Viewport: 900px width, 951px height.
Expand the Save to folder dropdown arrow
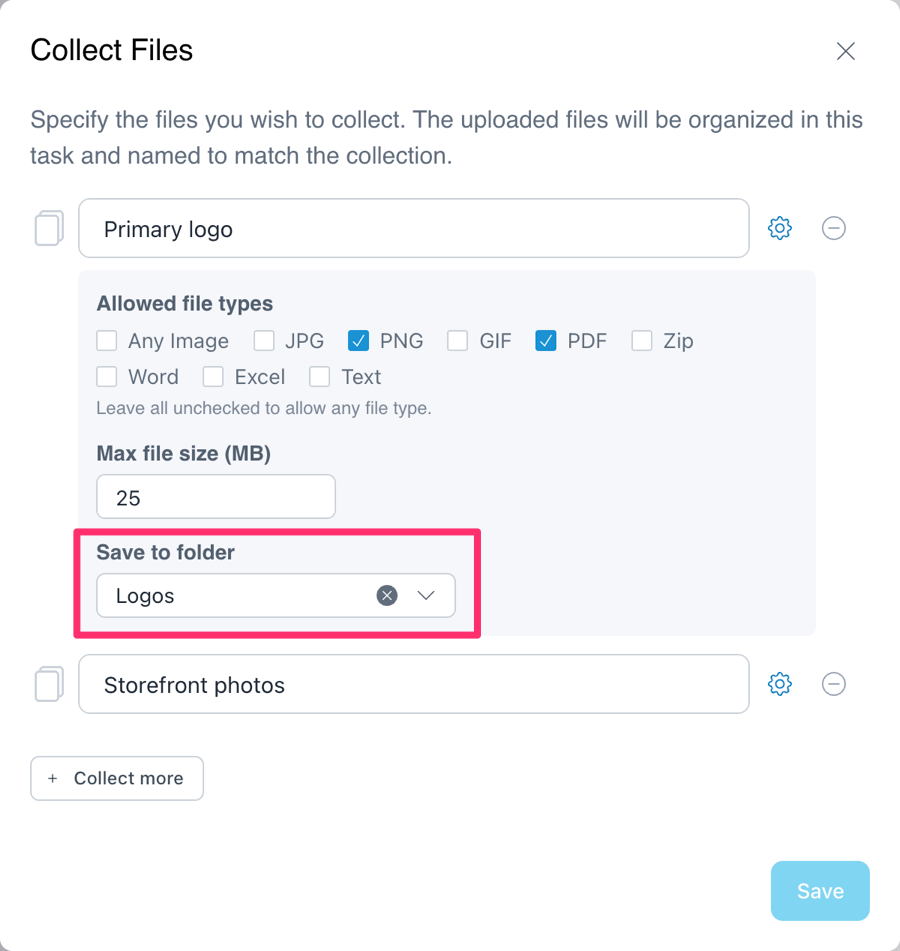pyautogui.click(x=426, y=596)
